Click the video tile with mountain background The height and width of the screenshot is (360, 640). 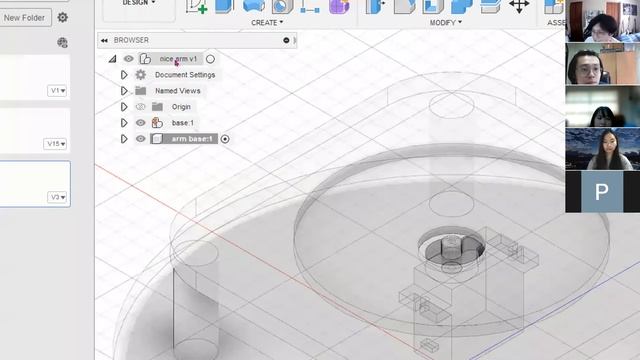pyautogui.click(x=603, y=149)
